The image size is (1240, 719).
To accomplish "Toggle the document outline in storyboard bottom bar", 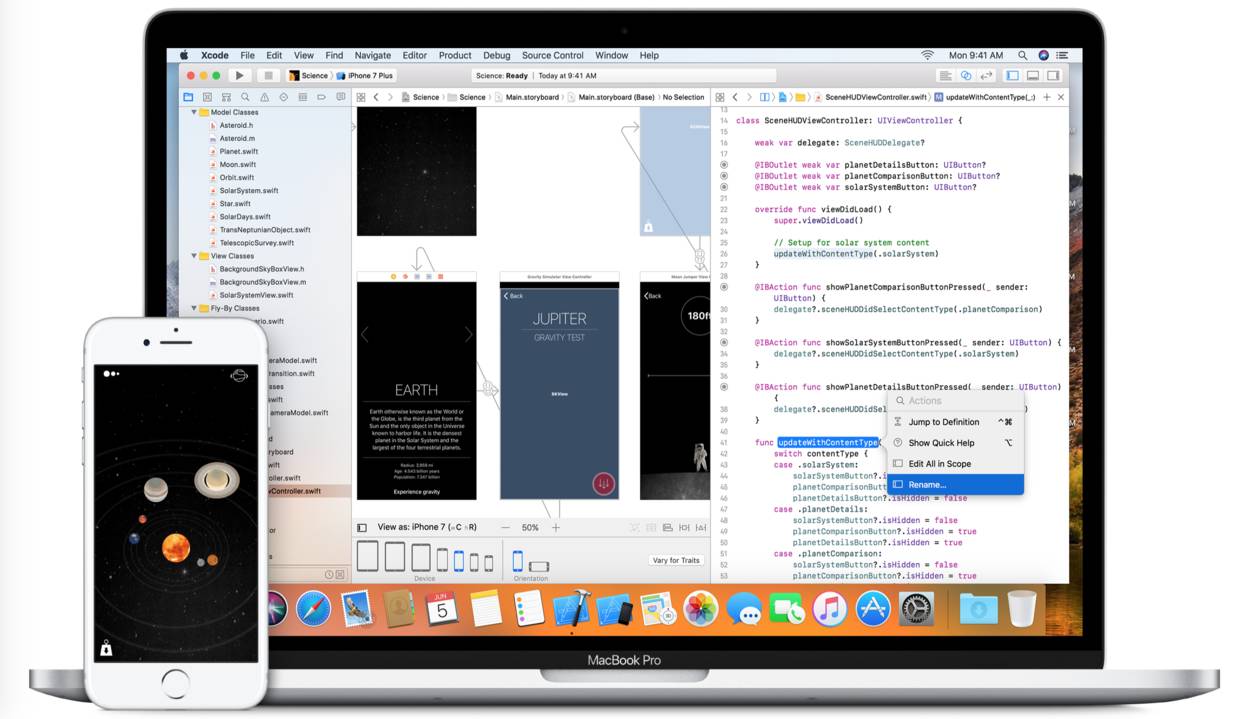I will click(362, 527).
